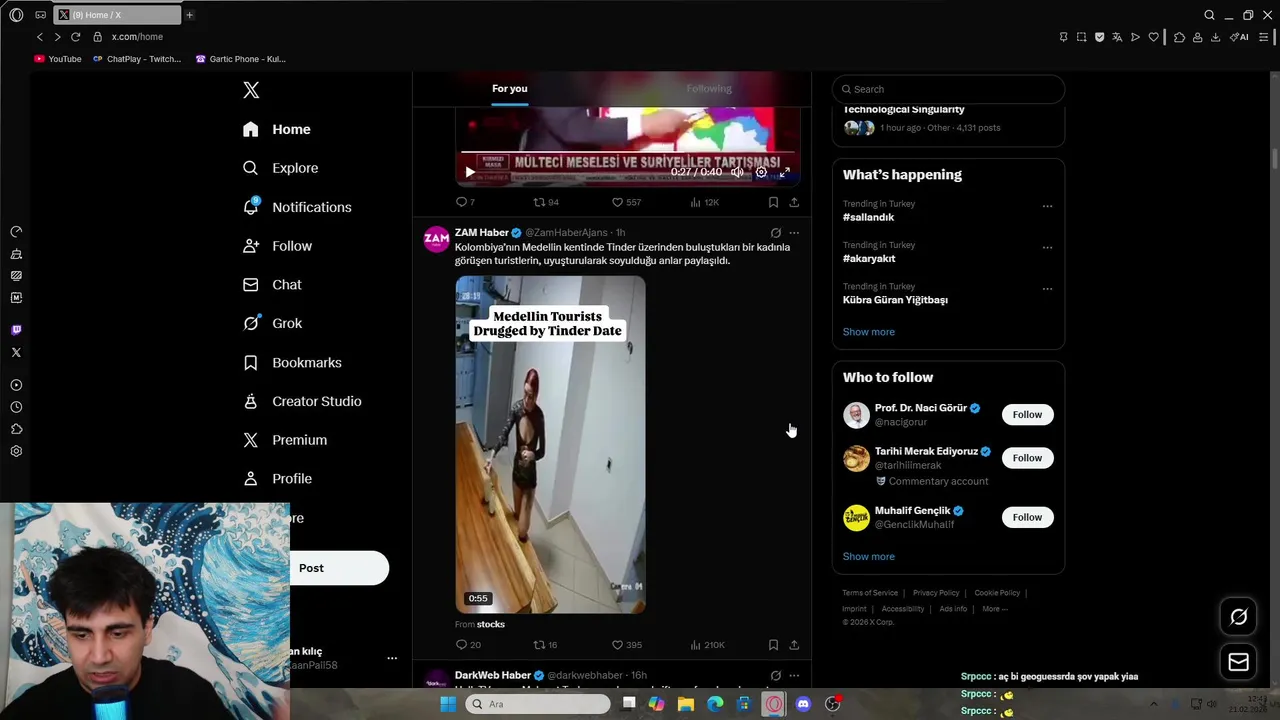Toggle fullscreen on the top video

(x=785, y=172)
